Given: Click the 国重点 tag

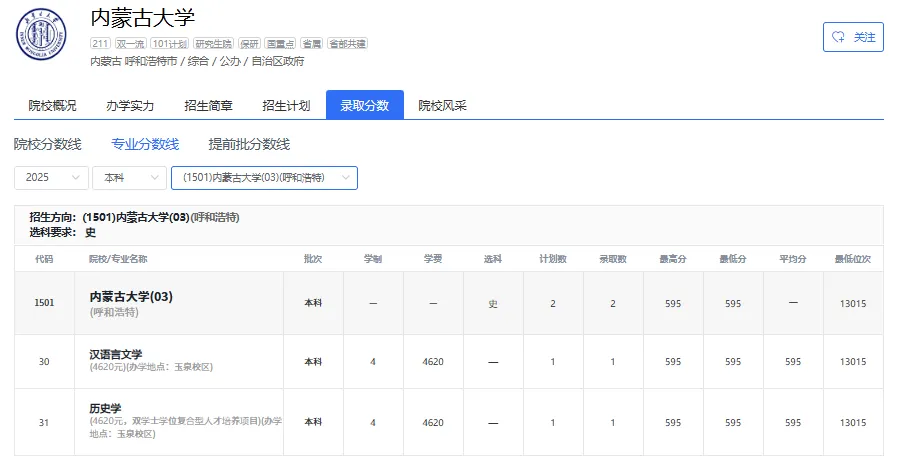Looking at the screenshot, I should point(280,43).
